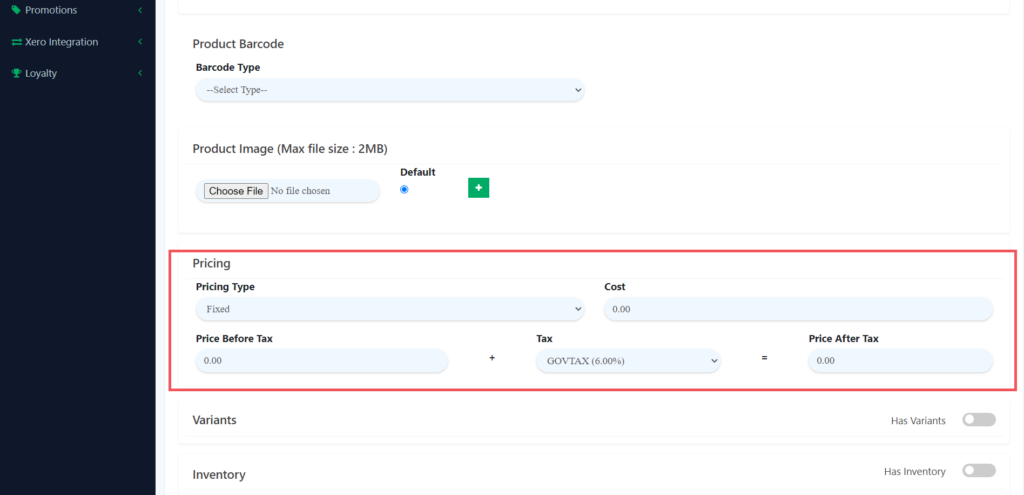Click the Promotions tag icon in sidebar
1024x495 pixels.
point(16,10)
